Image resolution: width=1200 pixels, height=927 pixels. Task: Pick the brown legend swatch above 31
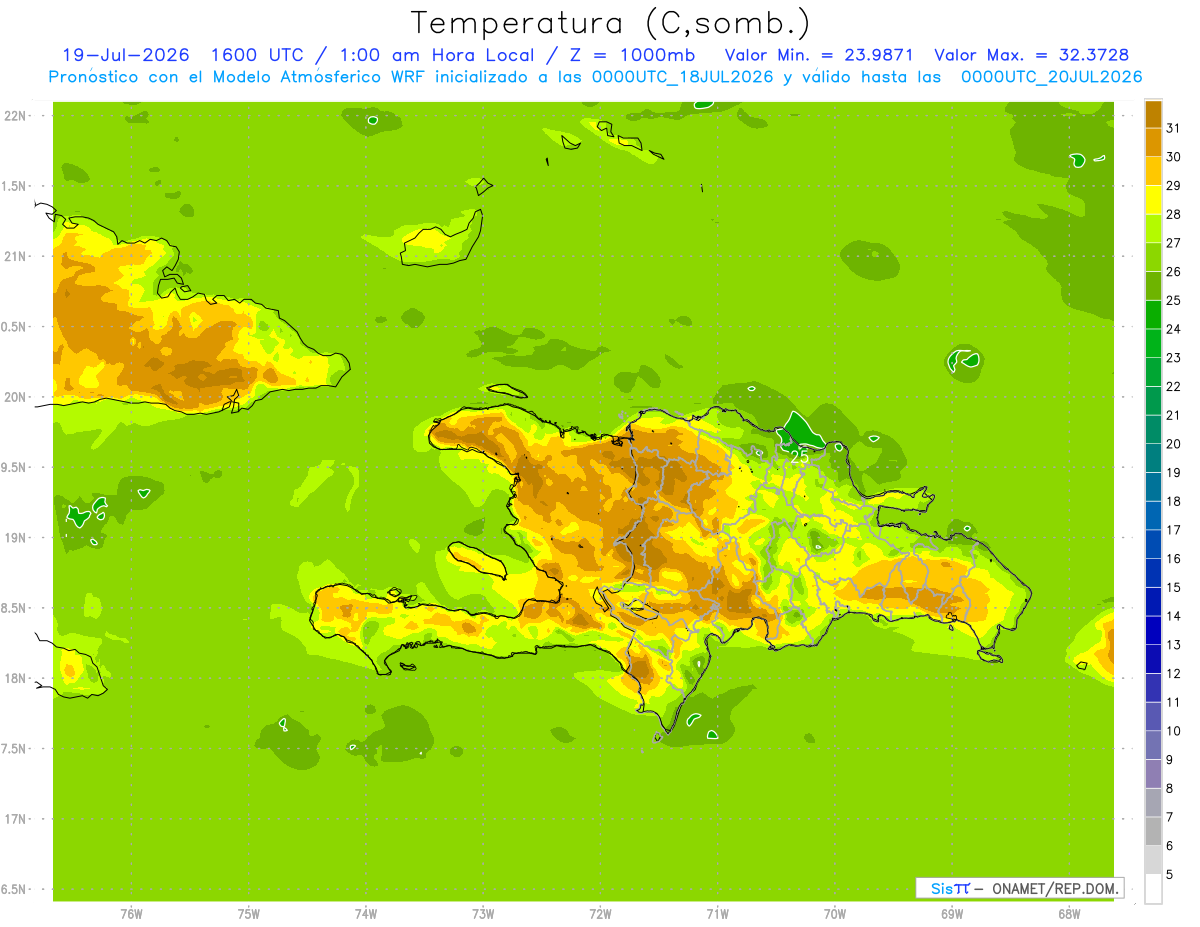(1153, 114)
